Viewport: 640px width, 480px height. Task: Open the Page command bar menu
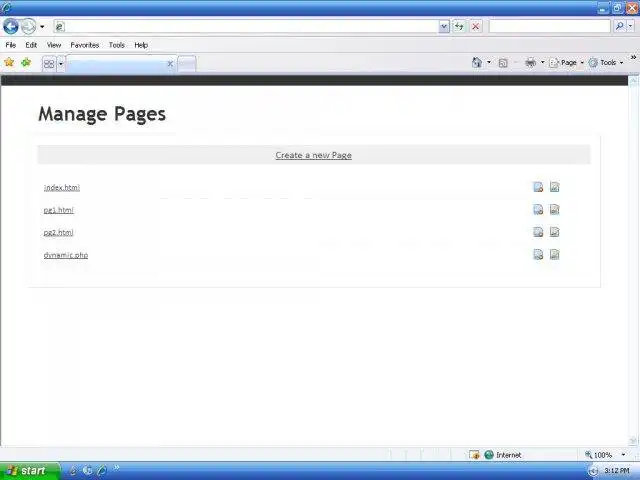567,62
